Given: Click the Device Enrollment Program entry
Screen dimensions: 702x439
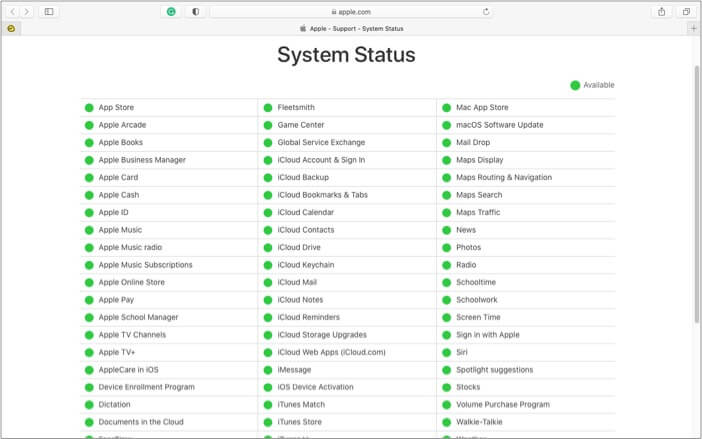Looking at the screenshot, I should (x=146, y=387).
